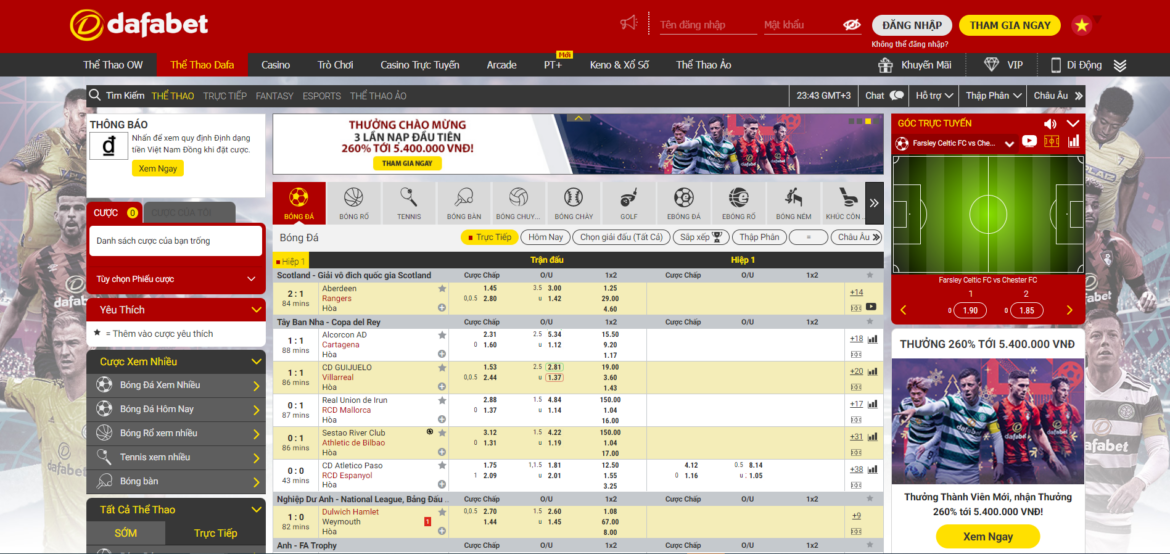The image size is (1170, 554).
Task: Toggle the Hôm Nay today filter
Action: [545, 237]
